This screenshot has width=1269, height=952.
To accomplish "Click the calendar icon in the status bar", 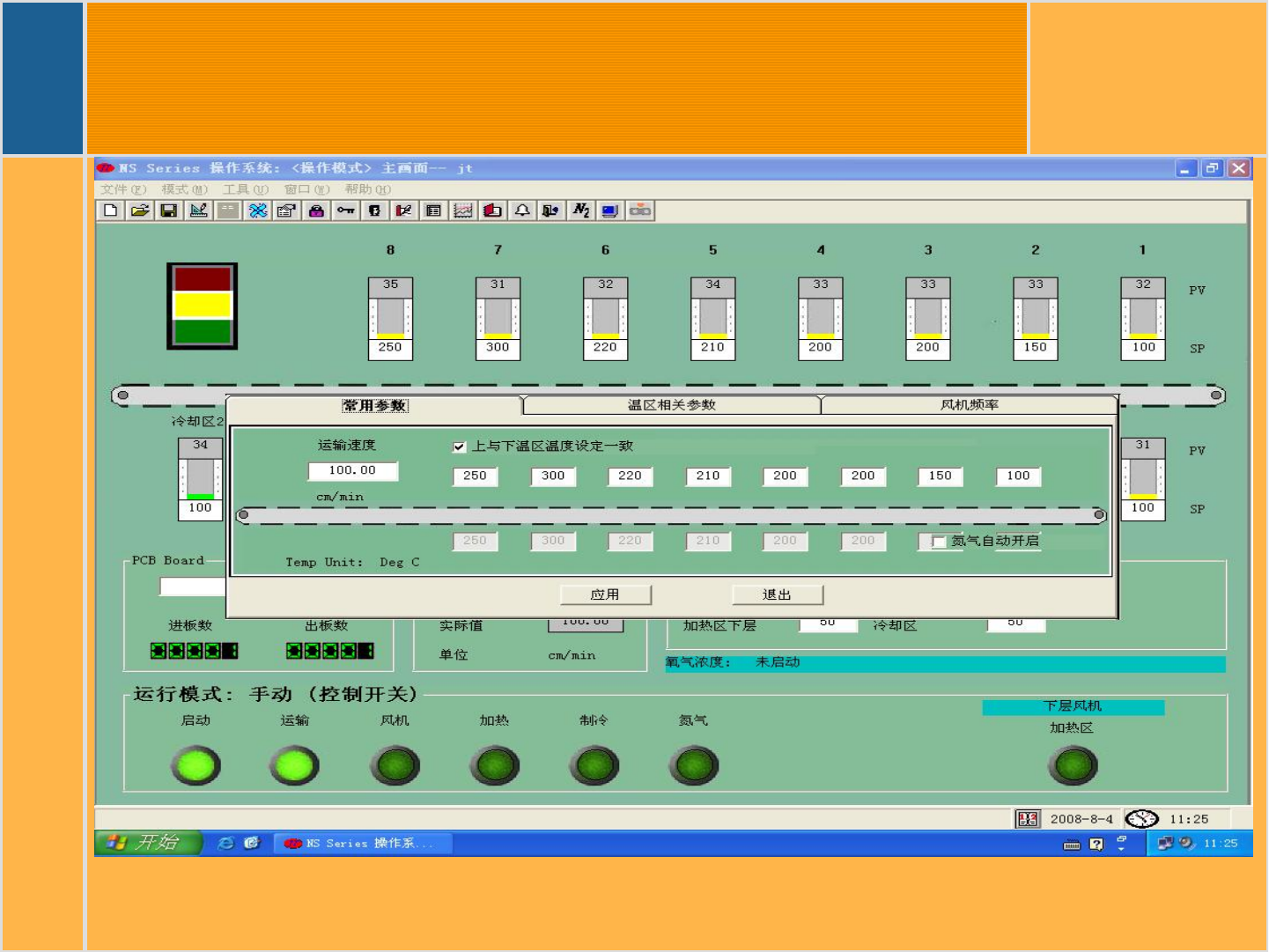I will (1028, 819).
